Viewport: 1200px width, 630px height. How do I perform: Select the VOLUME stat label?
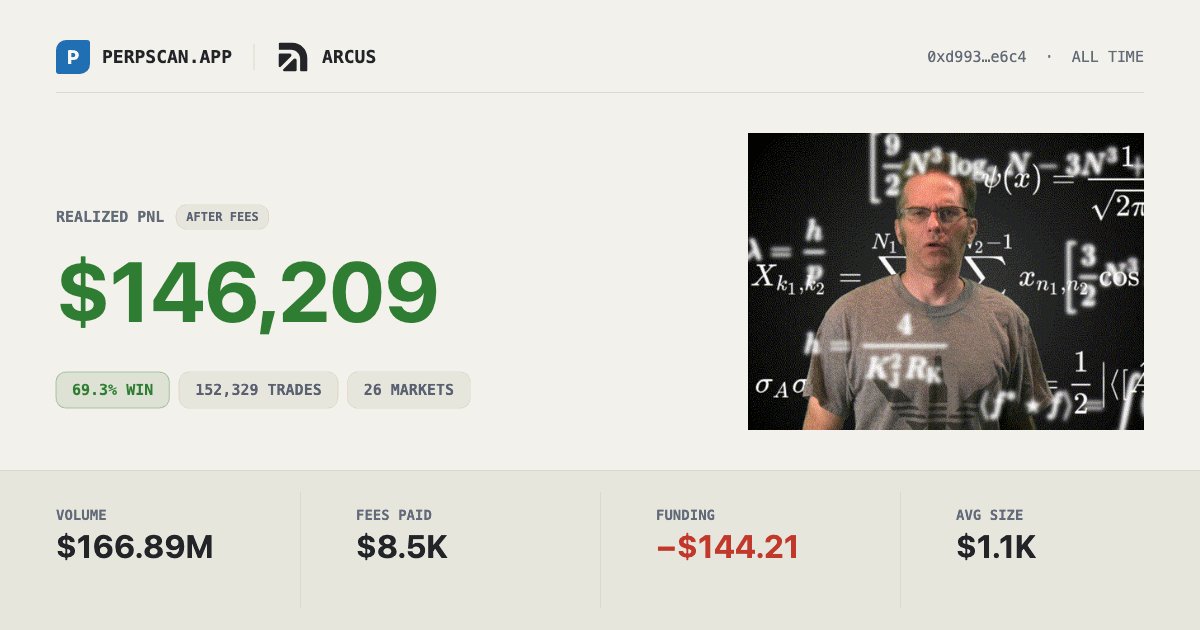[81, 515]
